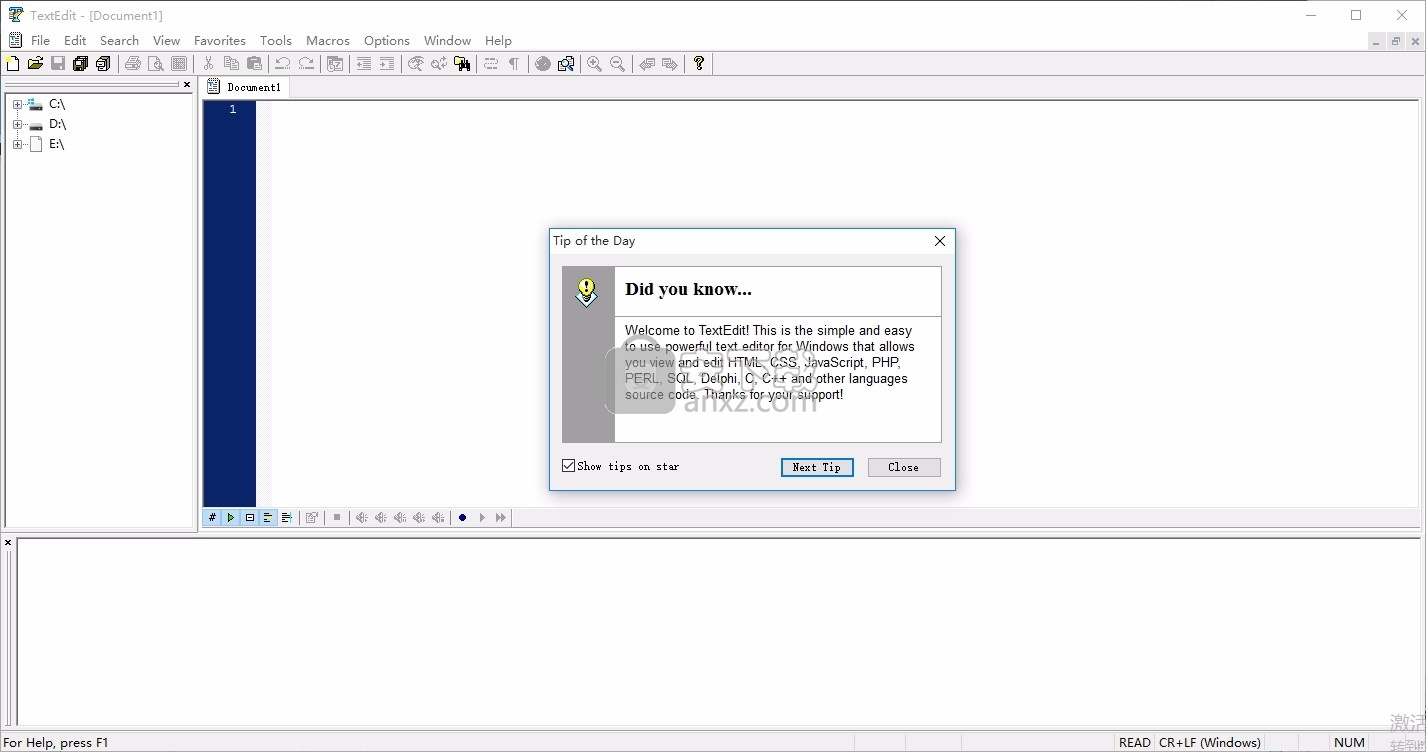
Task: Click the Cut scissors icon
Action: pyautogui.click(x=208, y=64)
